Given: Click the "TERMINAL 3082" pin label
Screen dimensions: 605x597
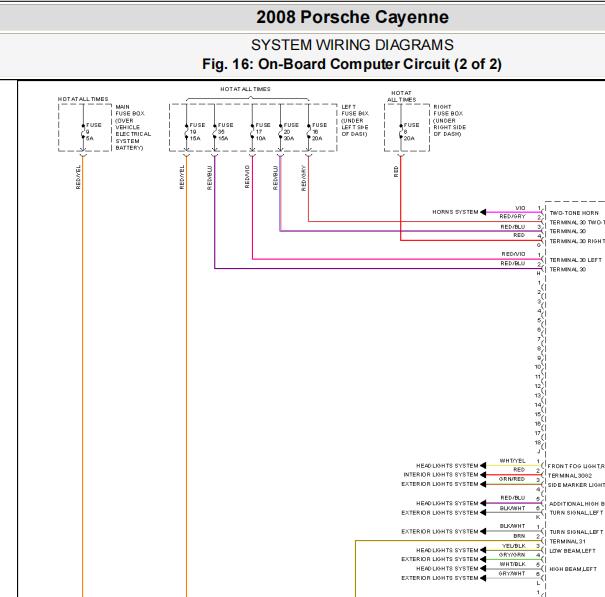Looking at the screenshot, I should [570, 476].
